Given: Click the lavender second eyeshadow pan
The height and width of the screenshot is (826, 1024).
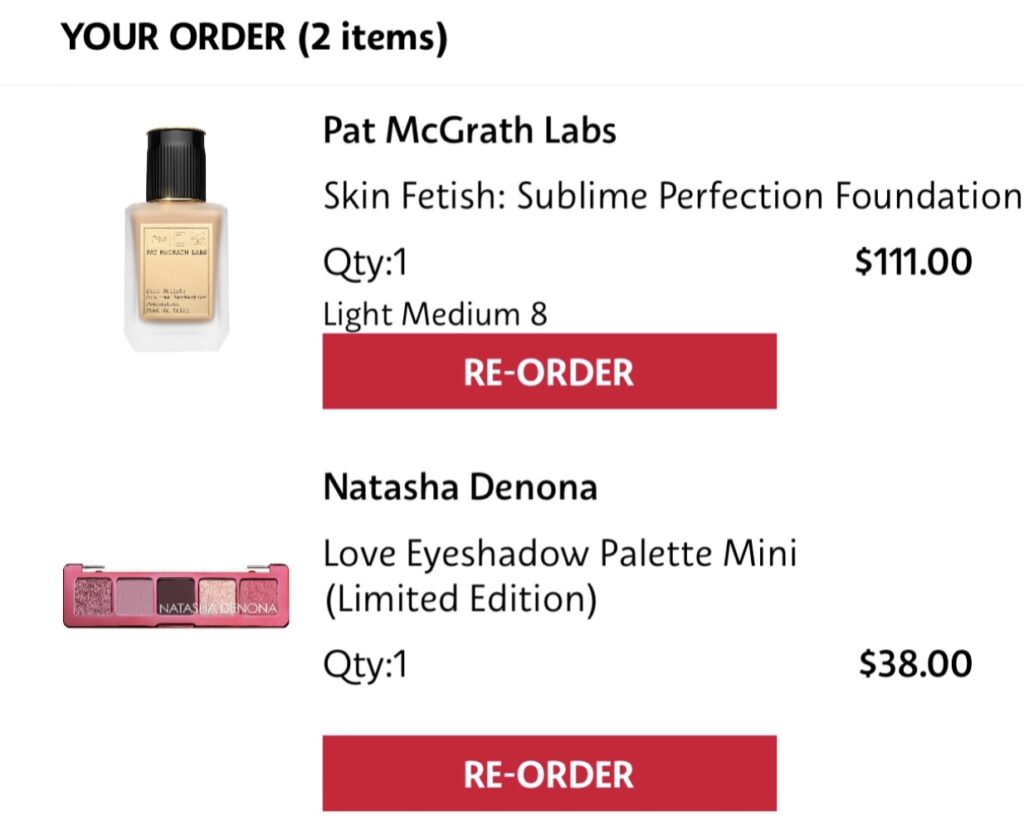Looking at the screenshot, I should click(135, 597).
